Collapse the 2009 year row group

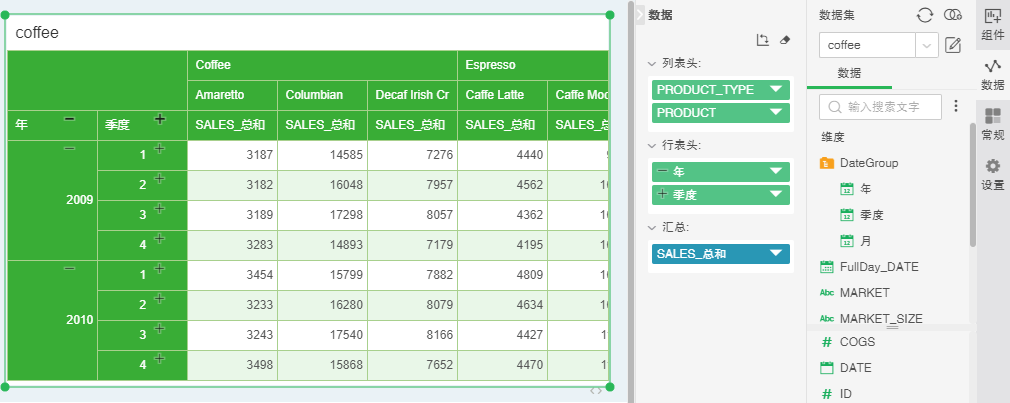pyautogui.click(x=69, y=149)
